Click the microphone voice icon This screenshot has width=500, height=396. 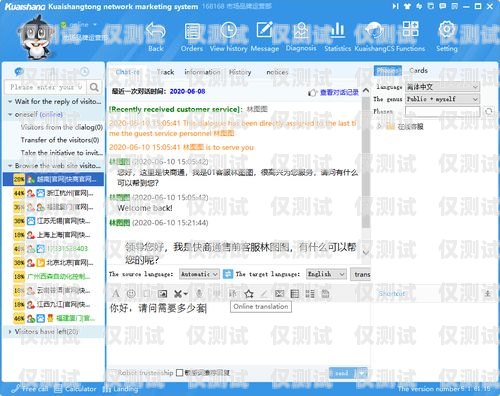199,294
